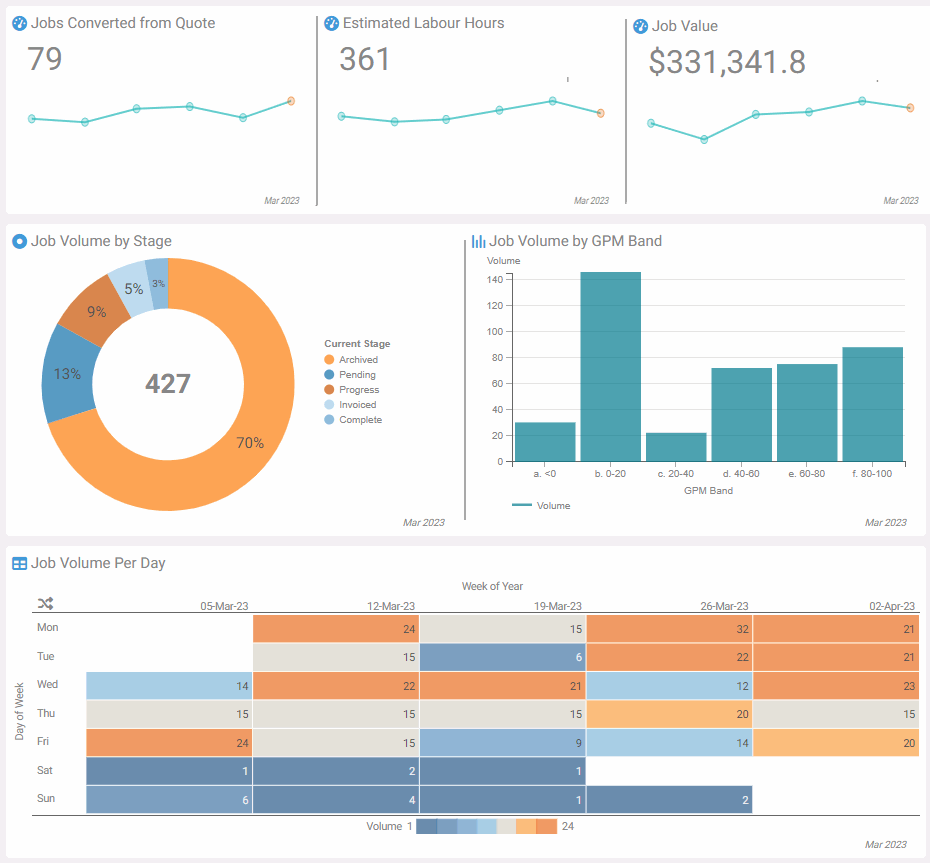This screenshot has height=863, width=930.
Task: Click the f. 80-100 GPM band bar
Action: click(872, 404)
